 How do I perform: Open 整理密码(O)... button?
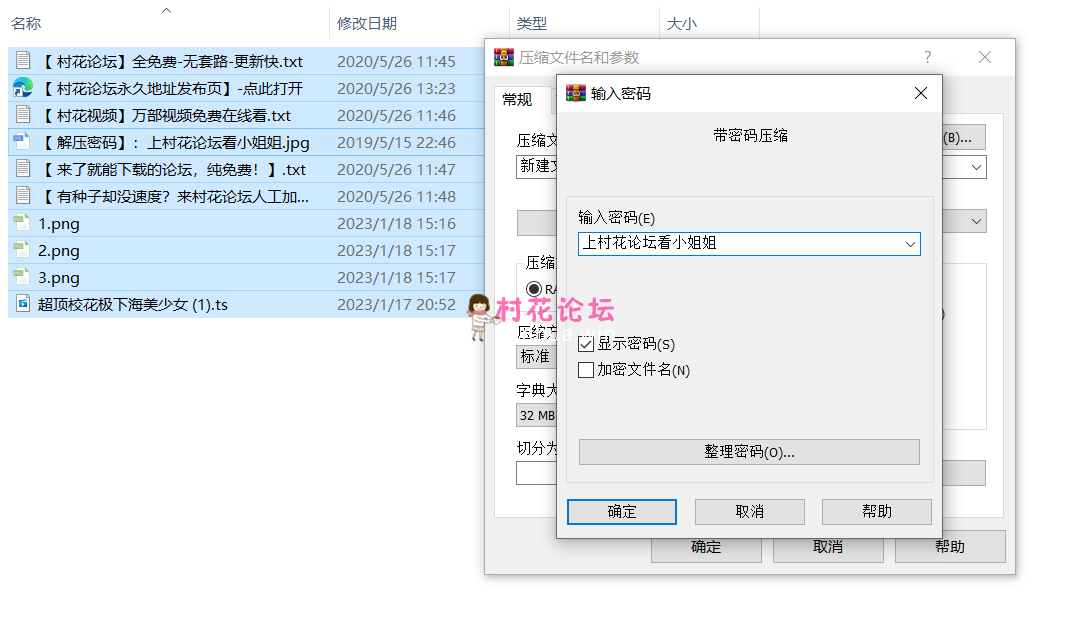point(749,452)
